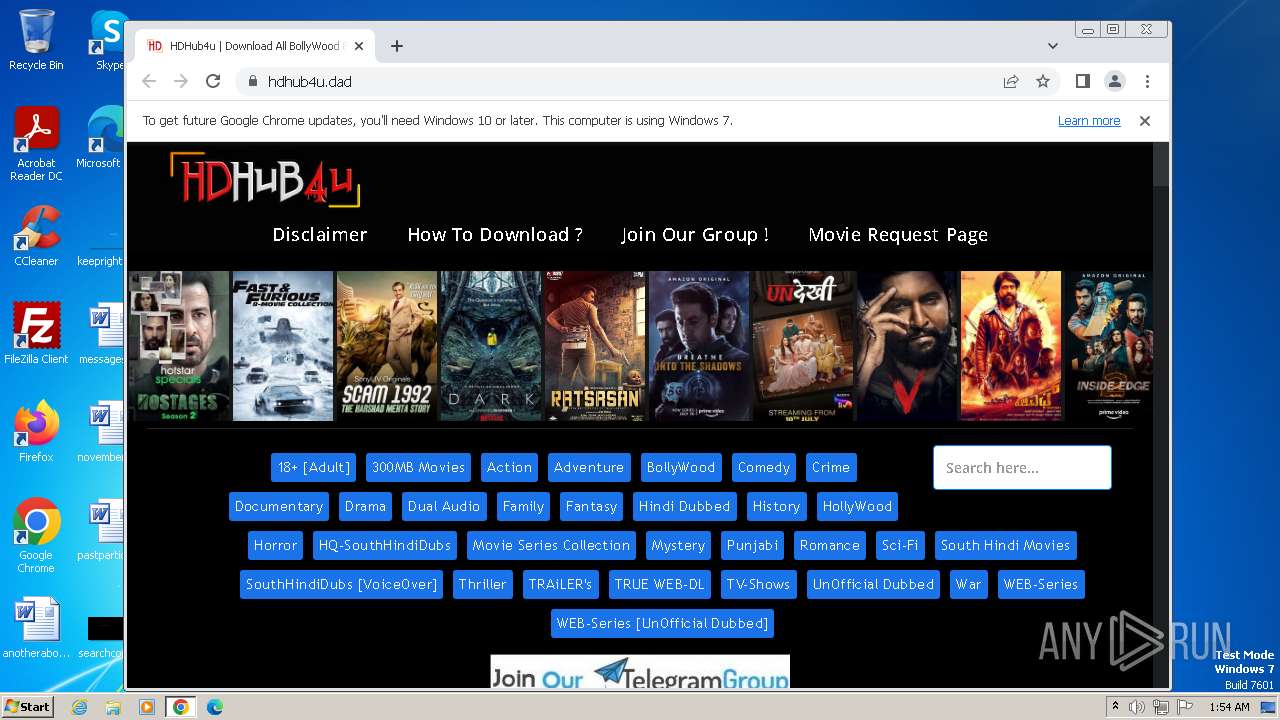The image size is (1280, 720).
Task: Open Fast & Furious collection poster
Action: click(283, 346)
